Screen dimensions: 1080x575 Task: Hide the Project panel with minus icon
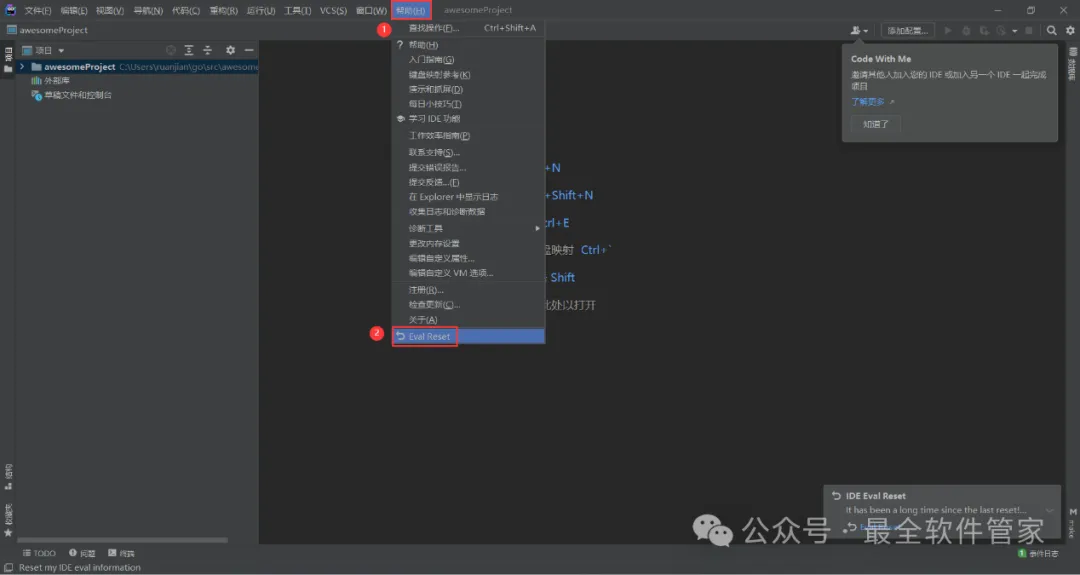point(249,50)
